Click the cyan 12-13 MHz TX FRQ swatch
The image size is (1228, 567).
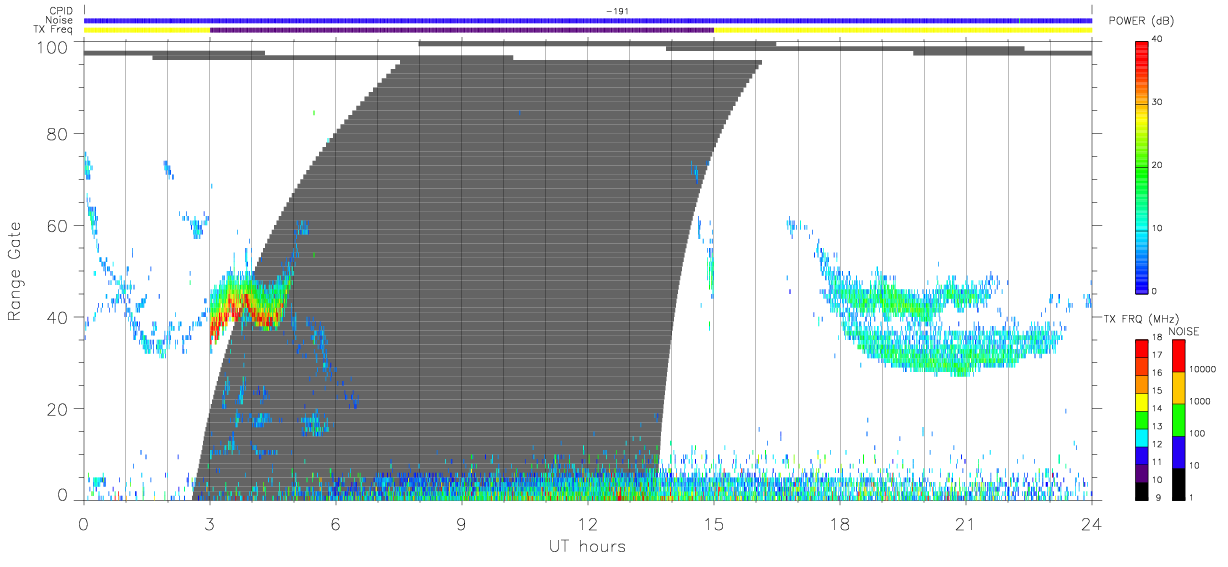(1141, 436)
